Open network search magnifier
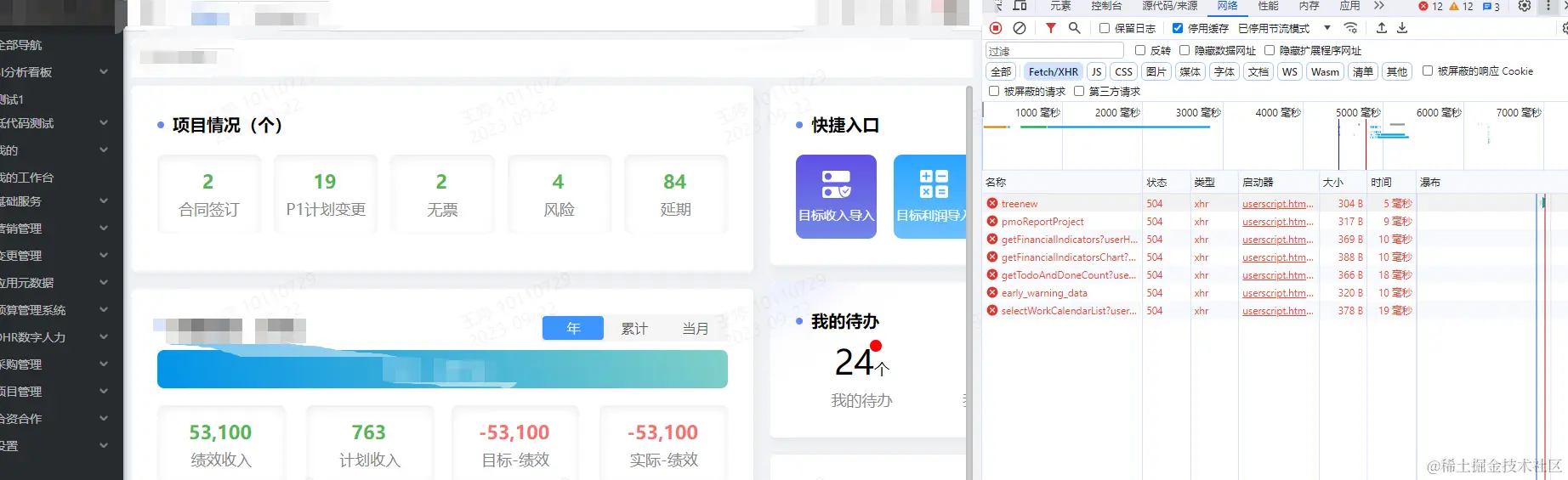The image size is (1568, 480). [x=1075, y=28]
